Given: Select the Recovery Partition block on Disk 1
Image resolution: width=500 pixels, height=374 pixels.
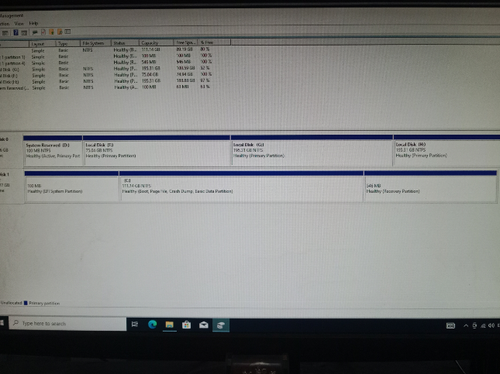Looking at the screenshot, I should (x=430, y=186).
